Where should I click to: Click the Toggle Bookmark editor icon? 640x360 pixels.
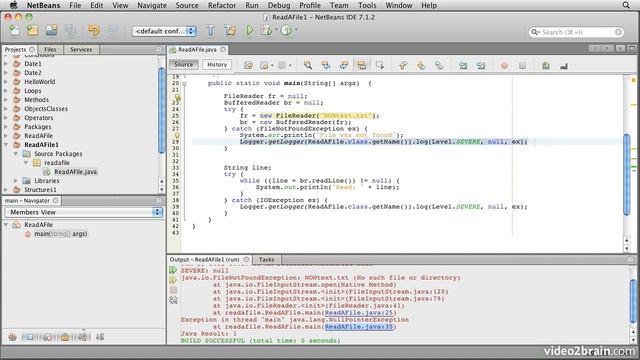439,65
